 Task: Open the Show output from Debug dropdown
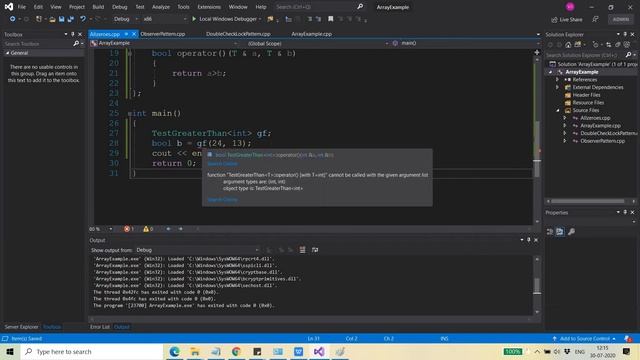tap(198, 250)
